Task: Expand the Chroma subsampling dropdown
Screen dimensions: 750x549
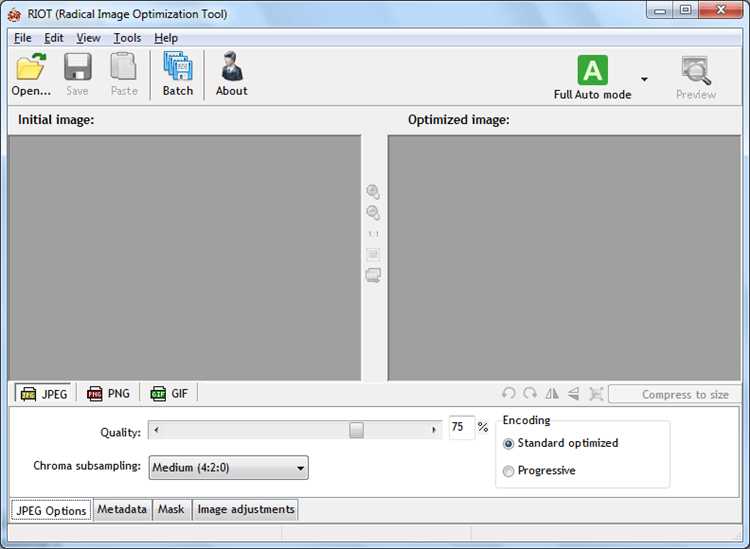Action: tap(301, 468)
